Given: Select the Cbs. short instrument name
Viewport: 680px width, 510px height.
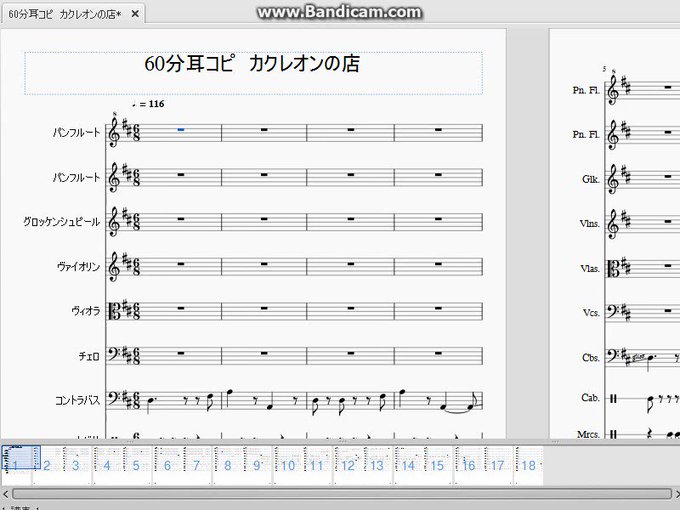Looking at the screenshot, I should pyautogui.click(x=591, y=358).
